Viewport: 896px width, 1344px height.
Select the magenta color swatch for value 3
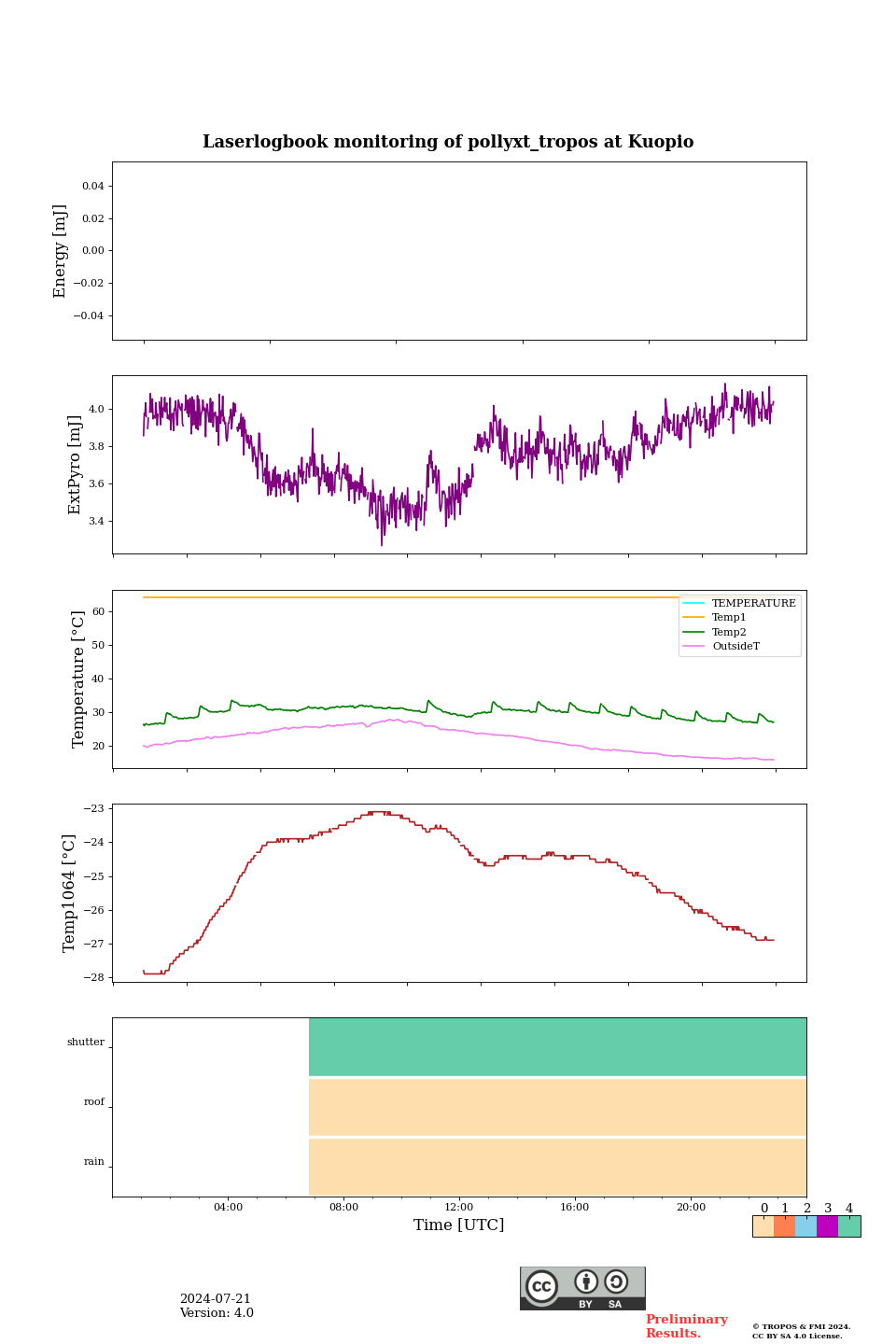click(828, 1226)
